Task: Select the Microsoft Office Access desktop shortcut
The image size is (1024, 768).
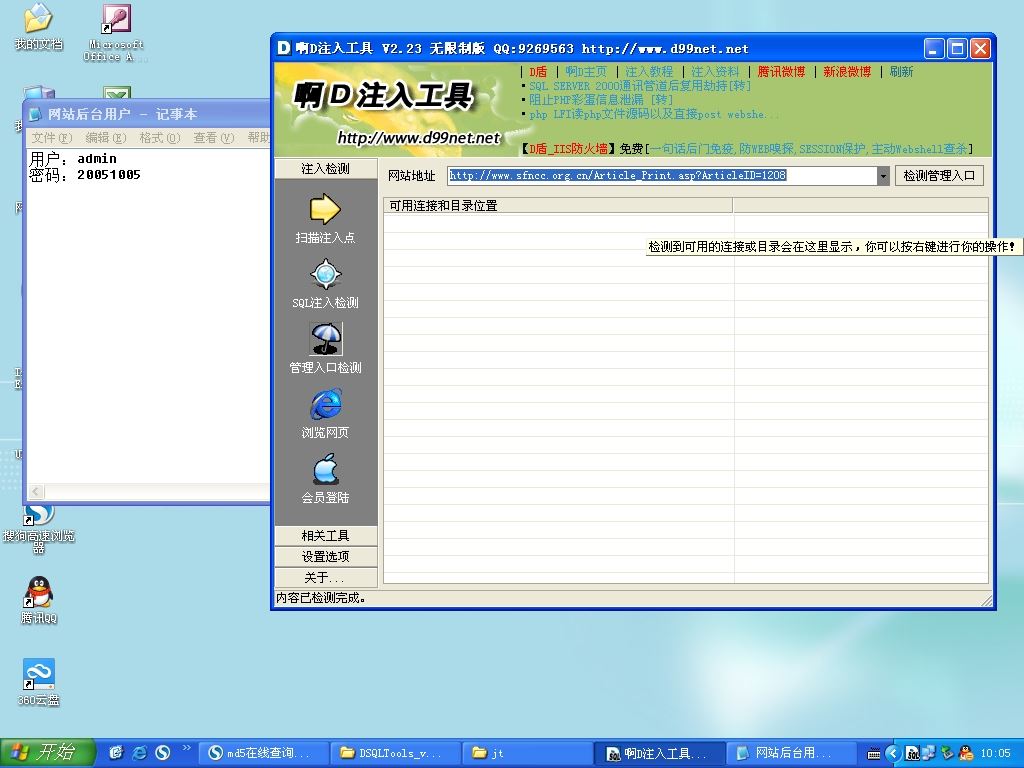Action: 116,33
